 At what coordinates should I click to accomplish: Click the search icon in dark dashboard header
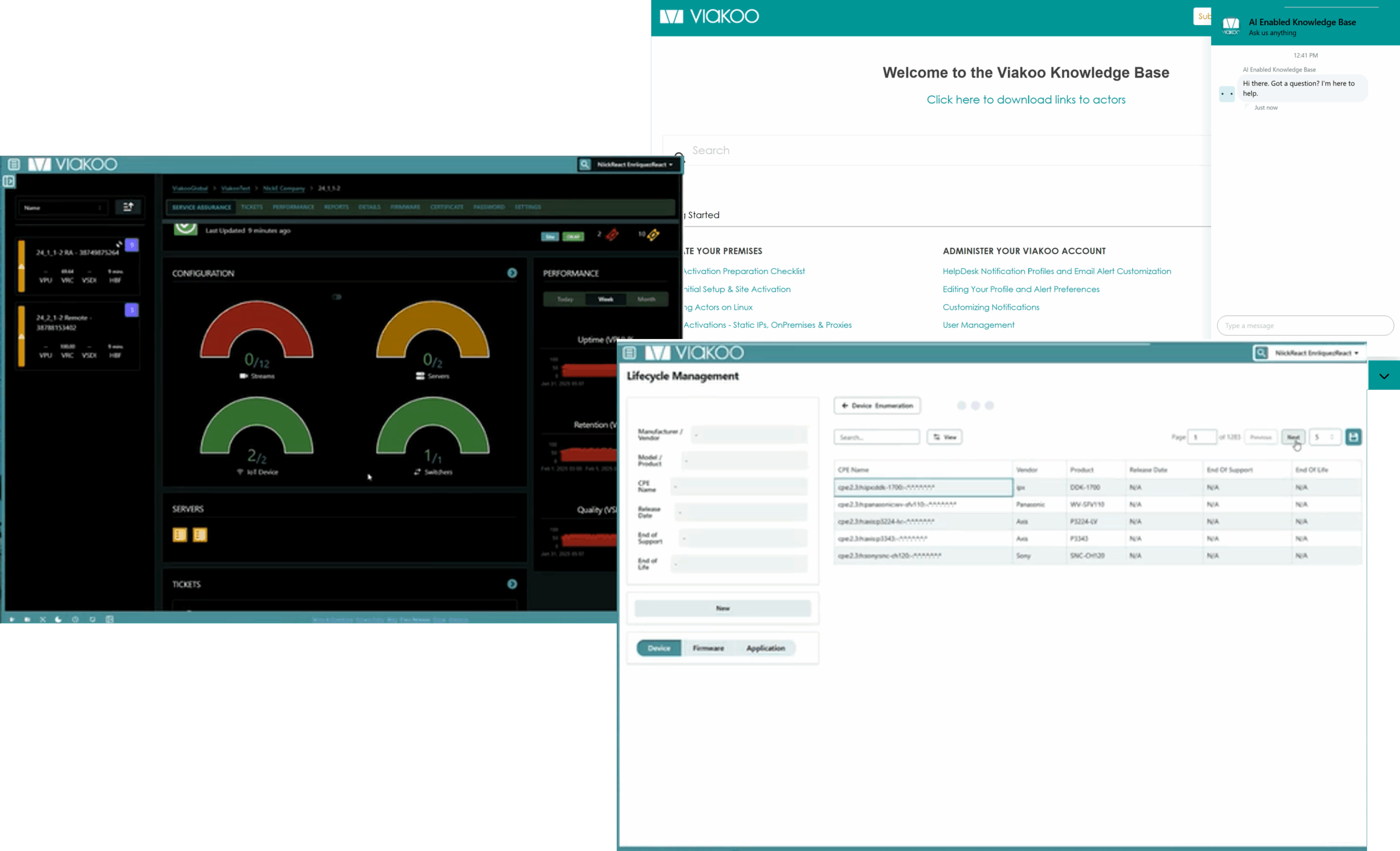pos(585,165)
